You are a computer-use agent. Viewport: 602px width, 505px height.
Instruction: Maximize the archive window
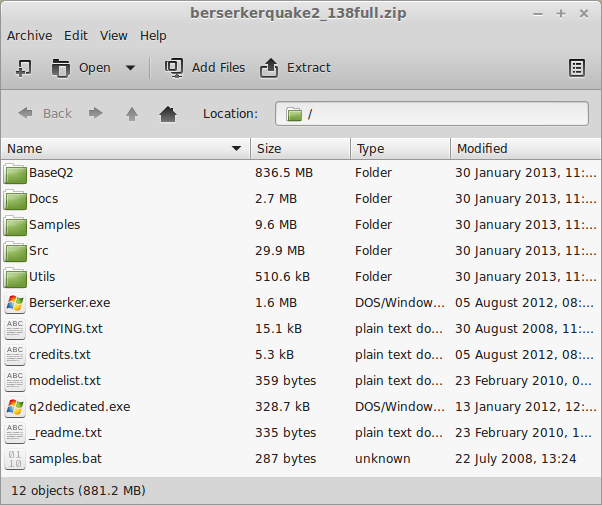point(561,14)
